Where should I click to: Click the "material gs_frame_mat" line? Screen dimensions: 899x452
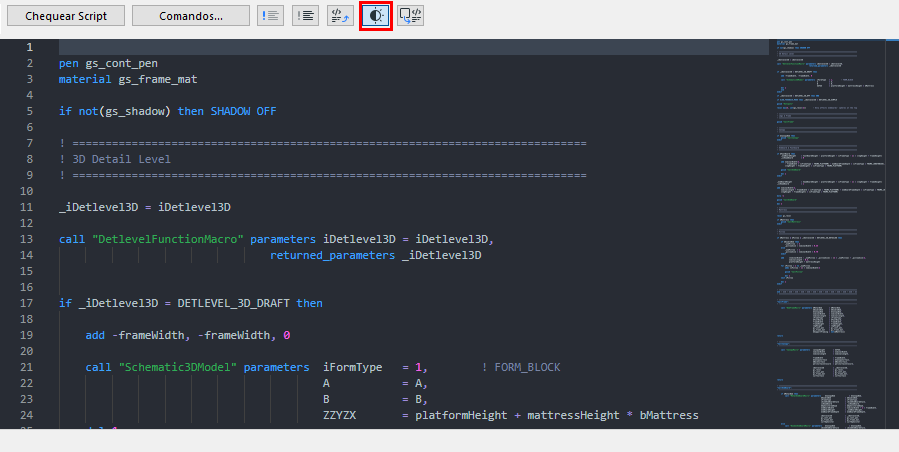(128, 79)
